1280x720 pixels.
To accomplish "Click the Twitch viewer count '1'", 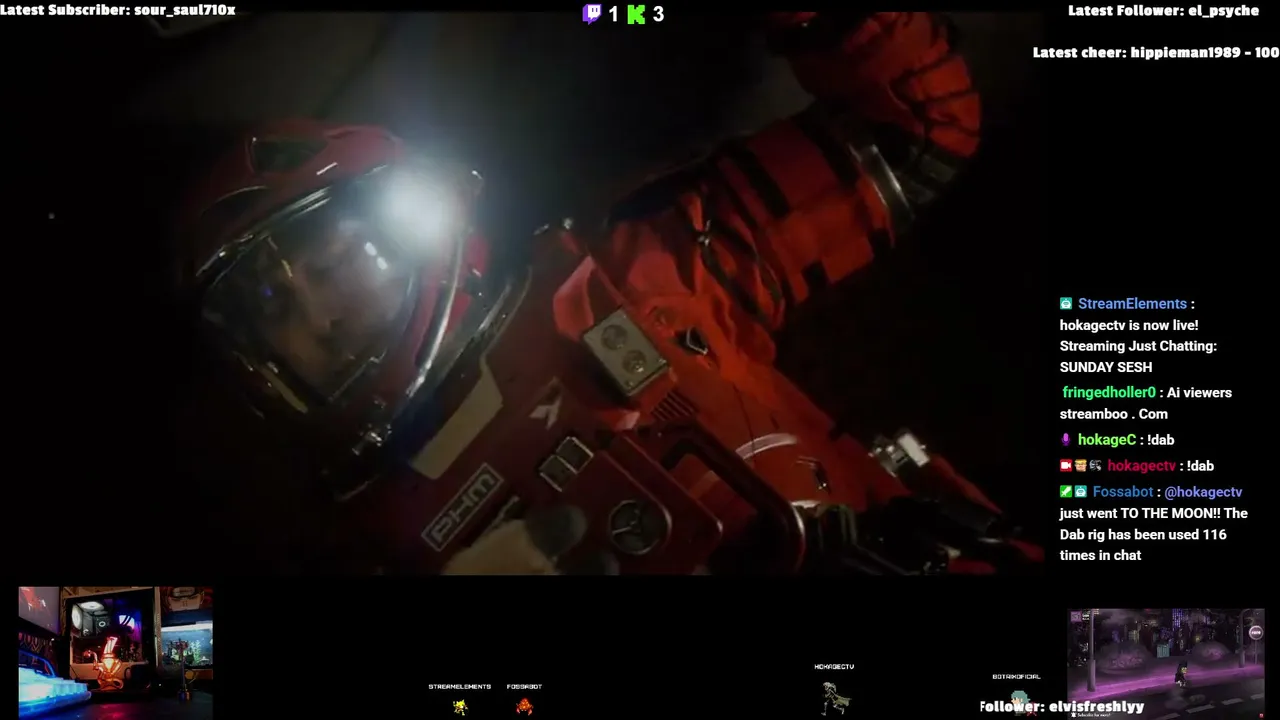I will click(x=613, y=14).
